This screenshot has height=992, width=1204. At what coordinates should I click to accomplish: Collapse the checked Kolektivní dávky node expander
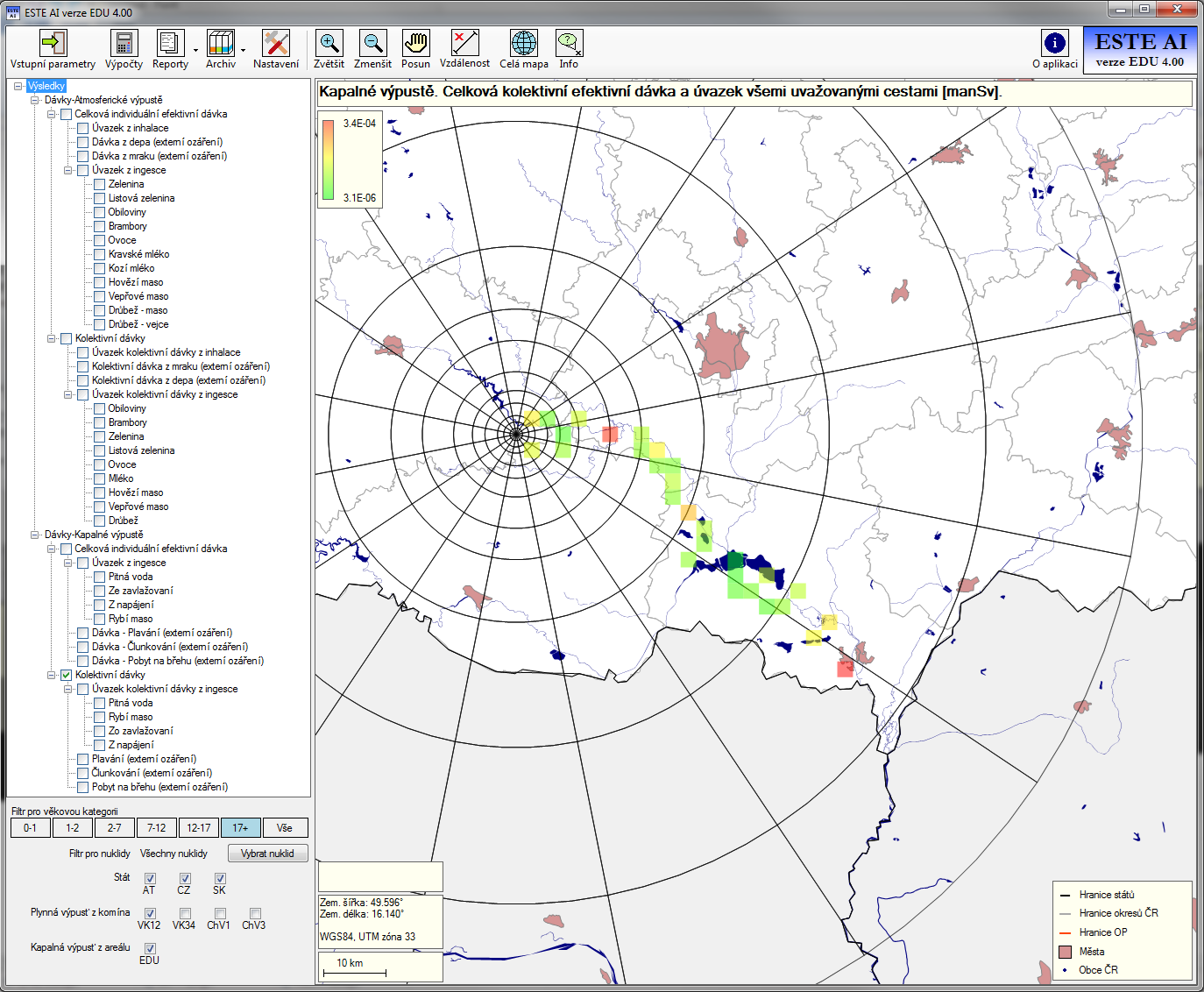pos(52,675)
